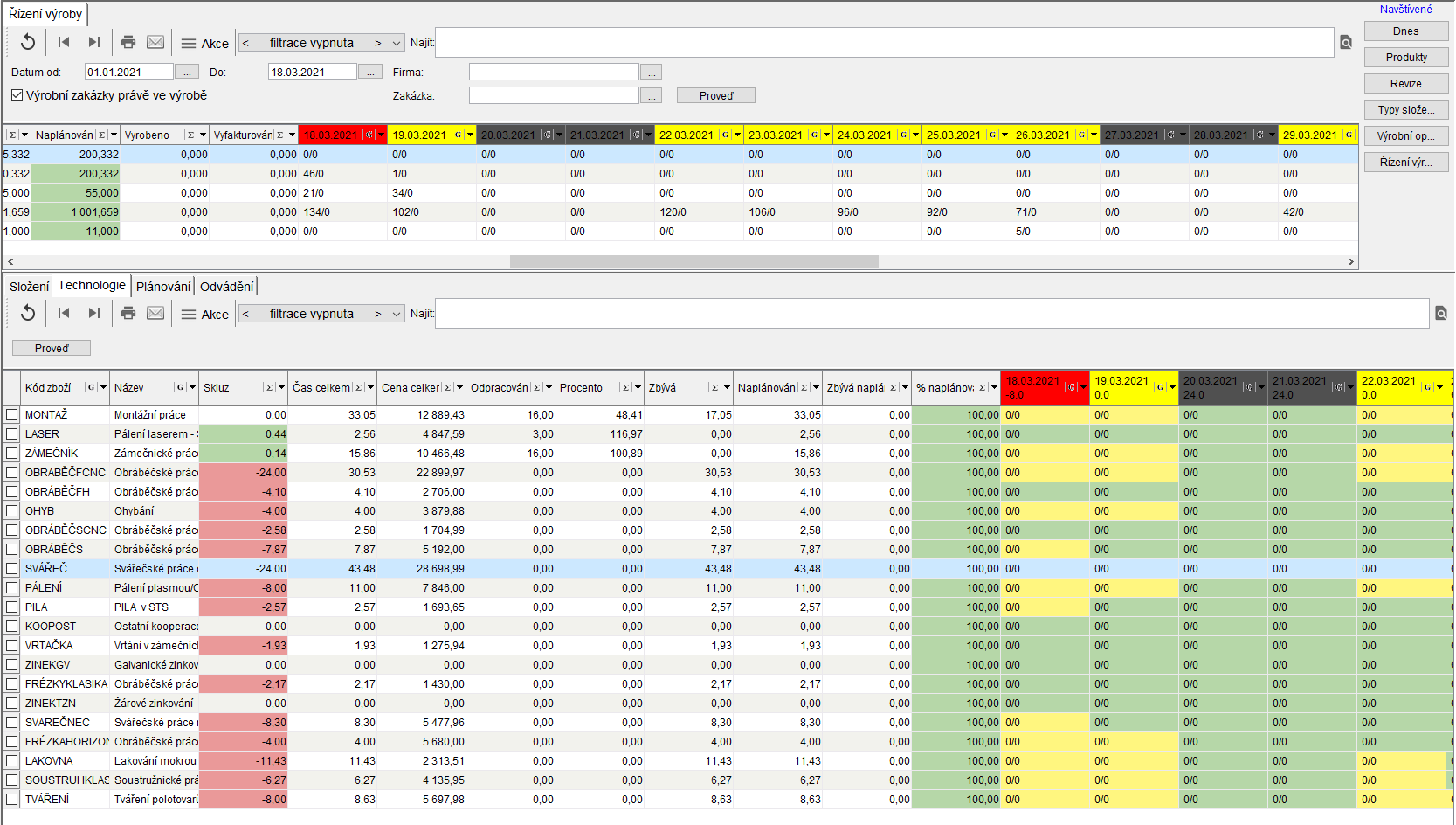Open the Datum od date picker button
The image size is (1456, 825).
[187, 73]
